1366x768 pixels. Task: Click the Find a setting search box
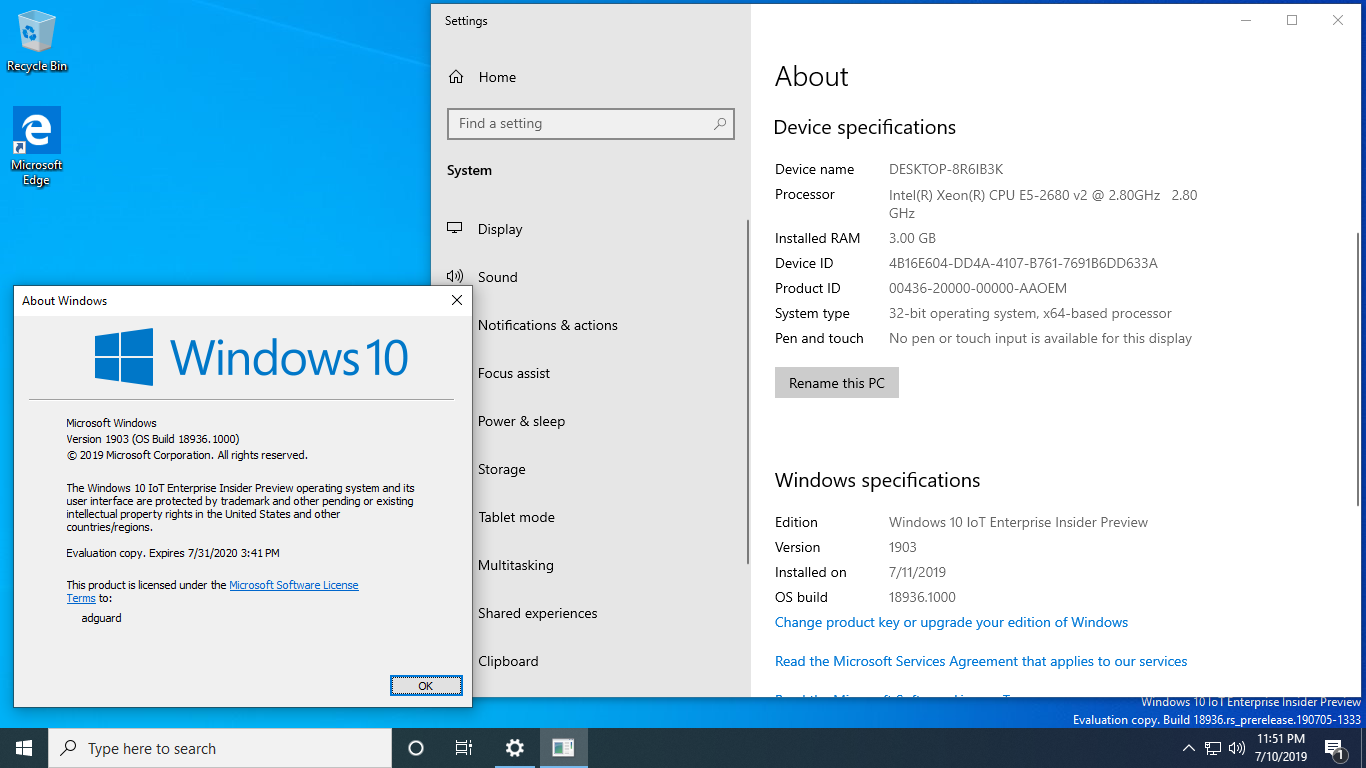click(x=591, y=124)
